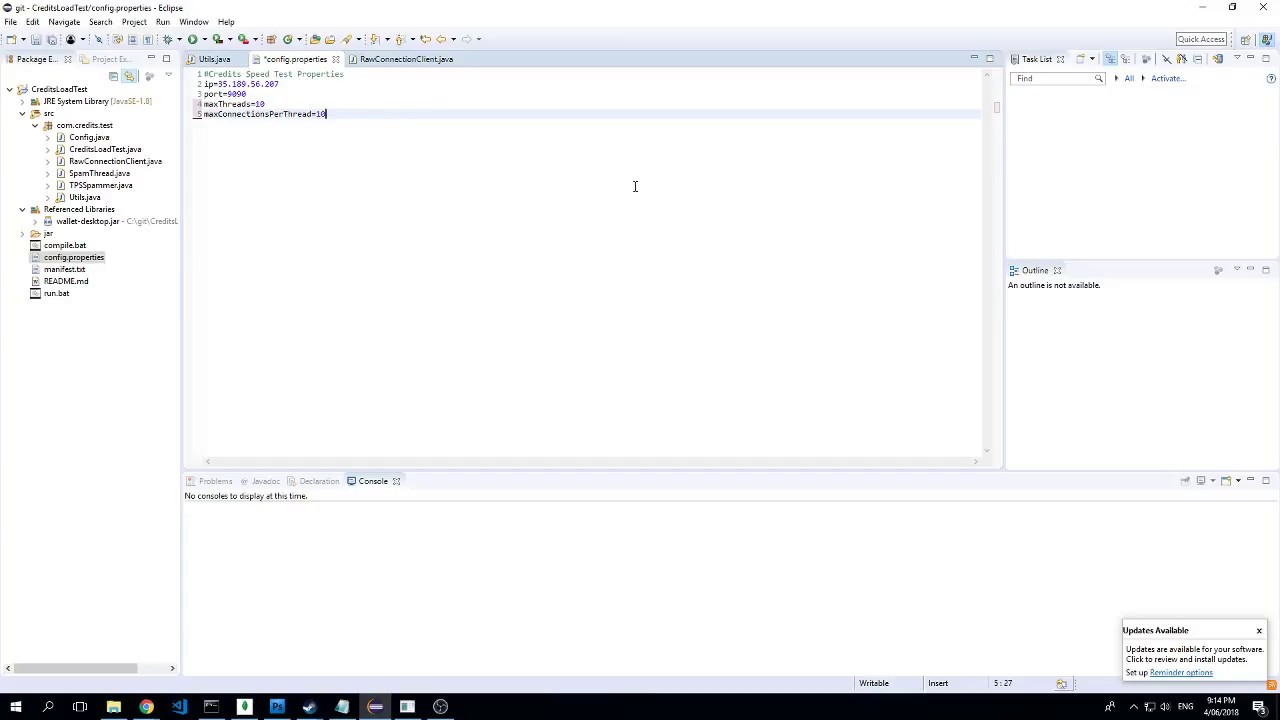Select run.bat file in Package Explorer
The height and width of the screenshot is (720, 1280).
click(56, 293)
